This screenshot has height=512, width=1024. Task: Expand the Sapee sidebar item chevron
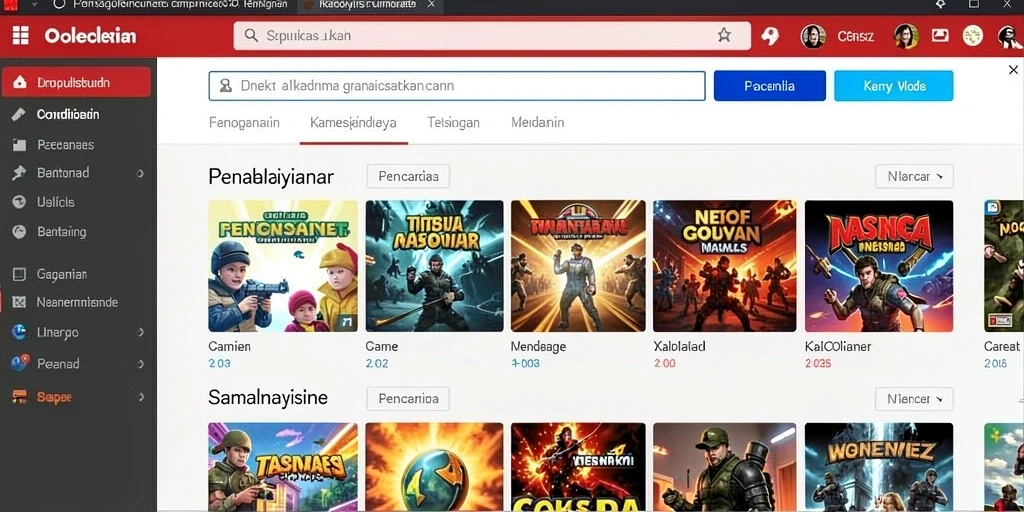[x=140, y=396]
